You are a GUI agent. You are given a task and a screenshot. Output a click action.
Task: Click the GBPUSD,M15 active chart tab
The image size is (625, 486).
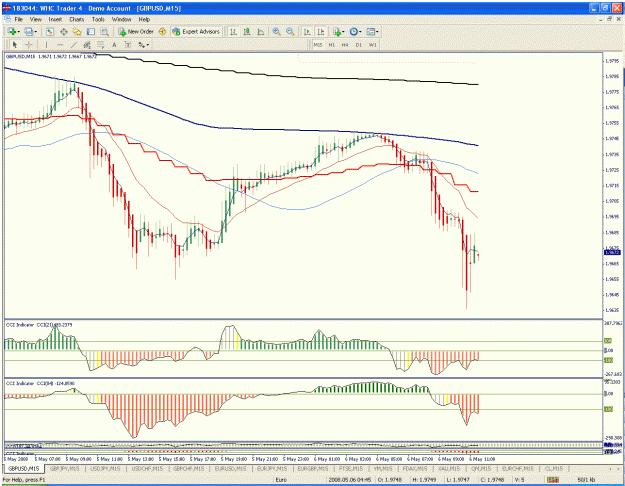coord(24,468)
